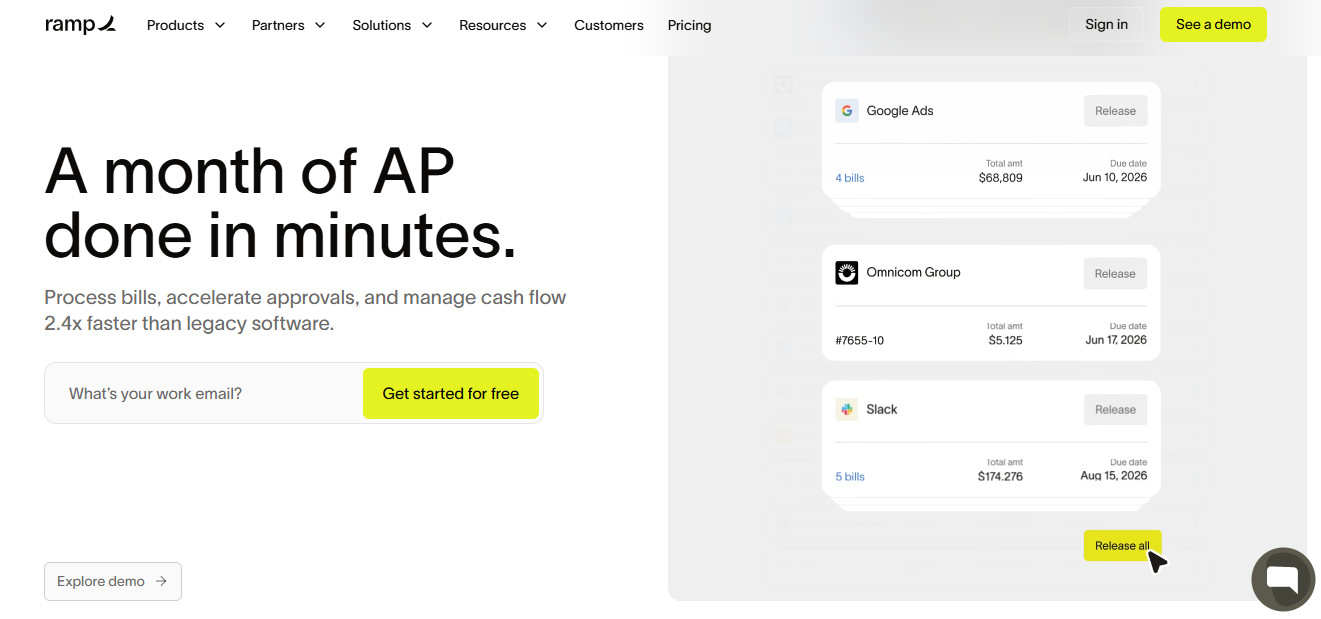Release the Omnicom Group bill

pyautogui.click(x=1115, y=273)
